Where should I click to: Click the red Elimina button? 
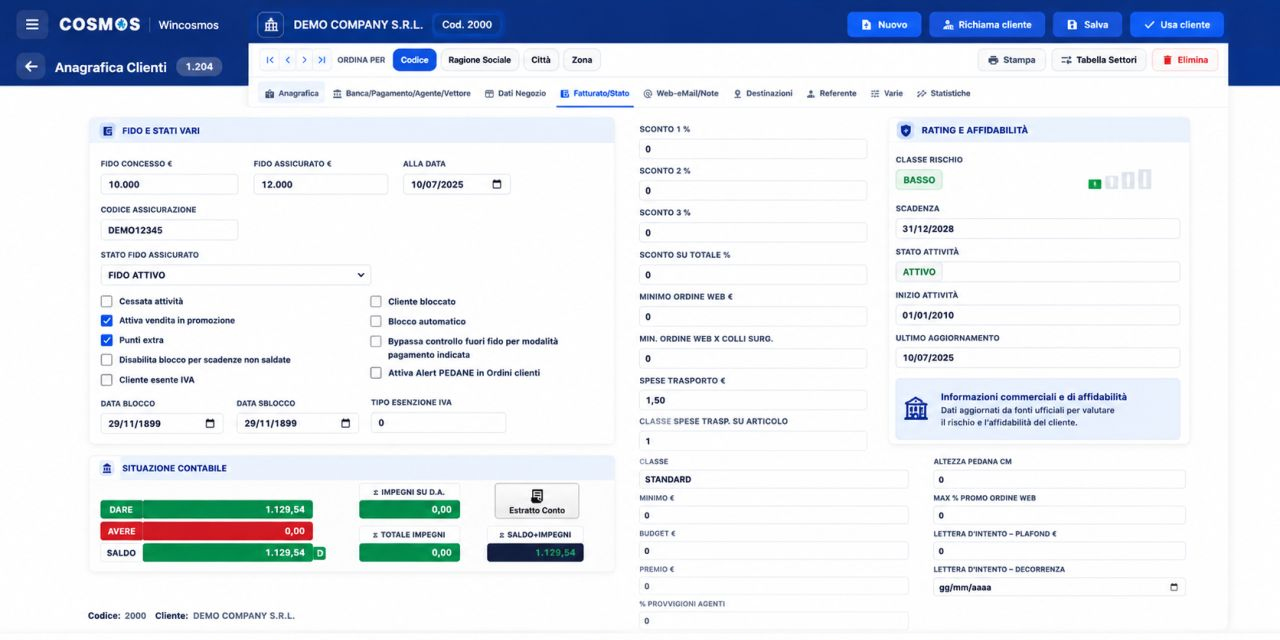pos(1185,60)
